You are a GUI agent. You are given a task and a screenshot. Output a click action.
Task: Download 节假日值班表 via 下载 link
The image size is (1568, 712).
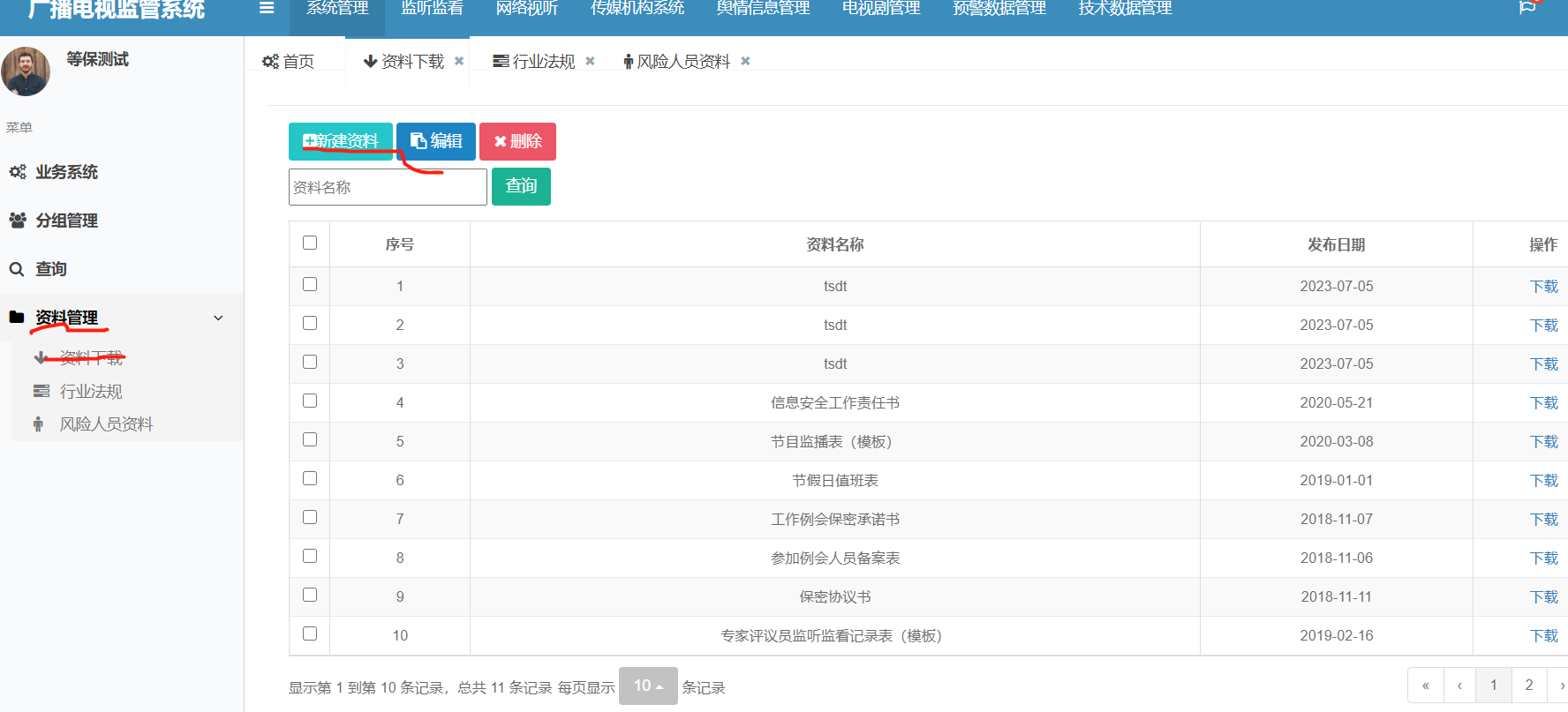click(x=1544, y=481)
